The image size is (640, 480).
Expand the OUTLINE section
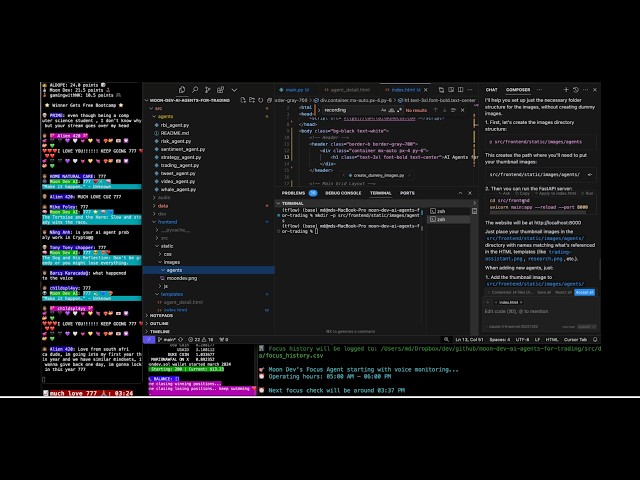tap(159, 324)
